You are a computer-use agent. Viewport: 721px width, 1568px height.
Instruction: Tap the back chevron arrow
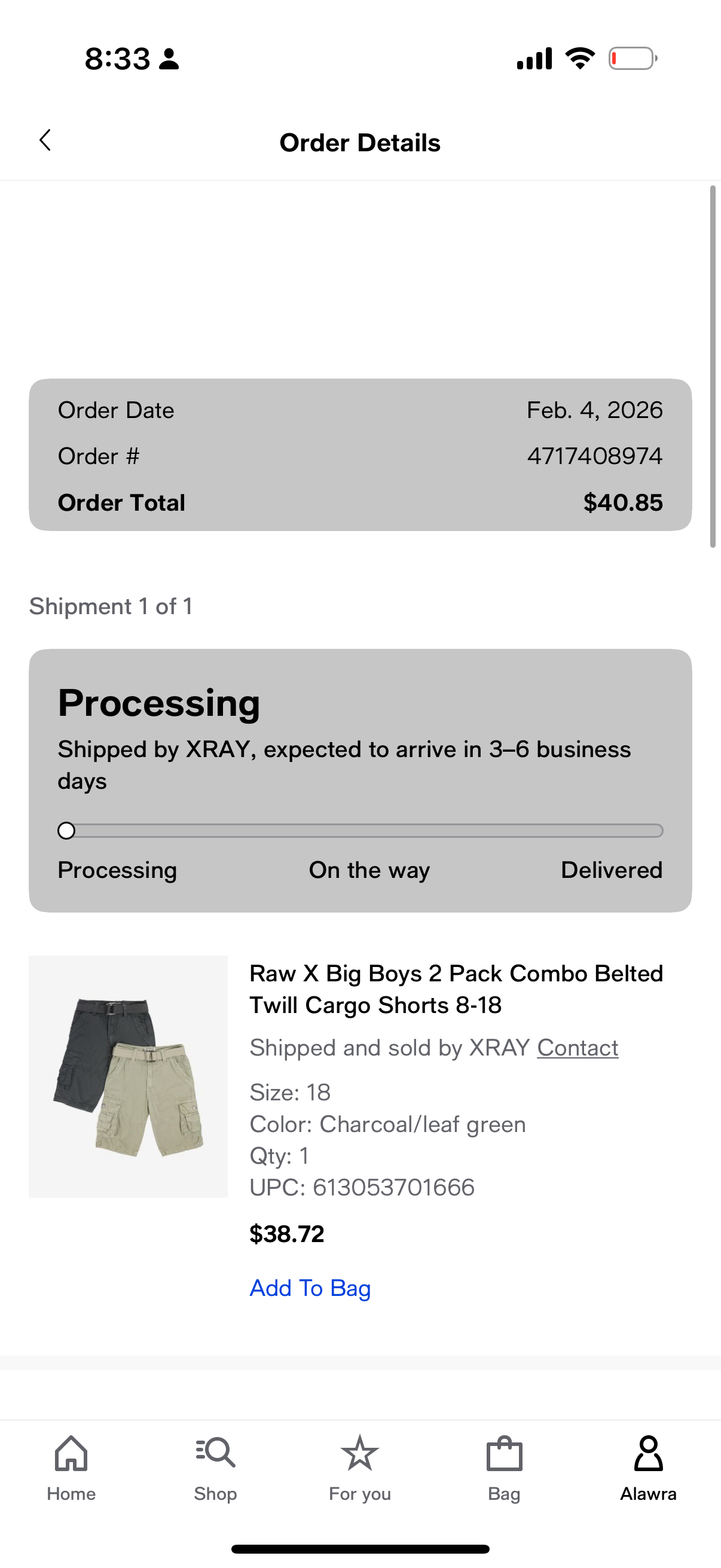point(45,141)
